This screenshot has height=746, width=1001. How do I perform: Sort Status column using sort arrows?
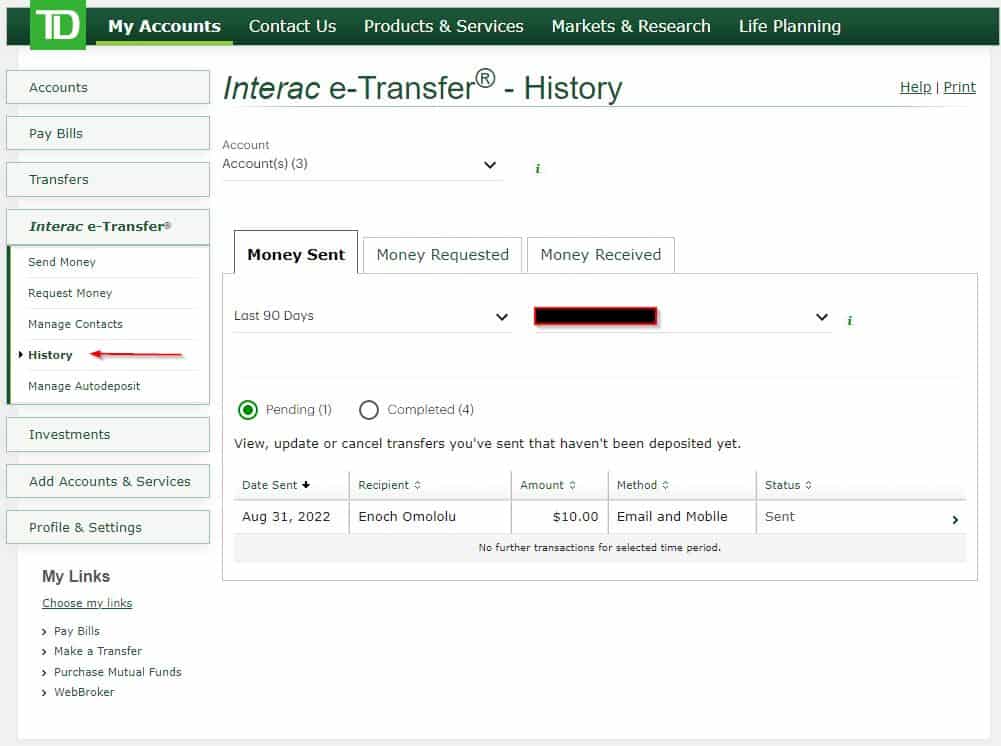click(808, 485)
